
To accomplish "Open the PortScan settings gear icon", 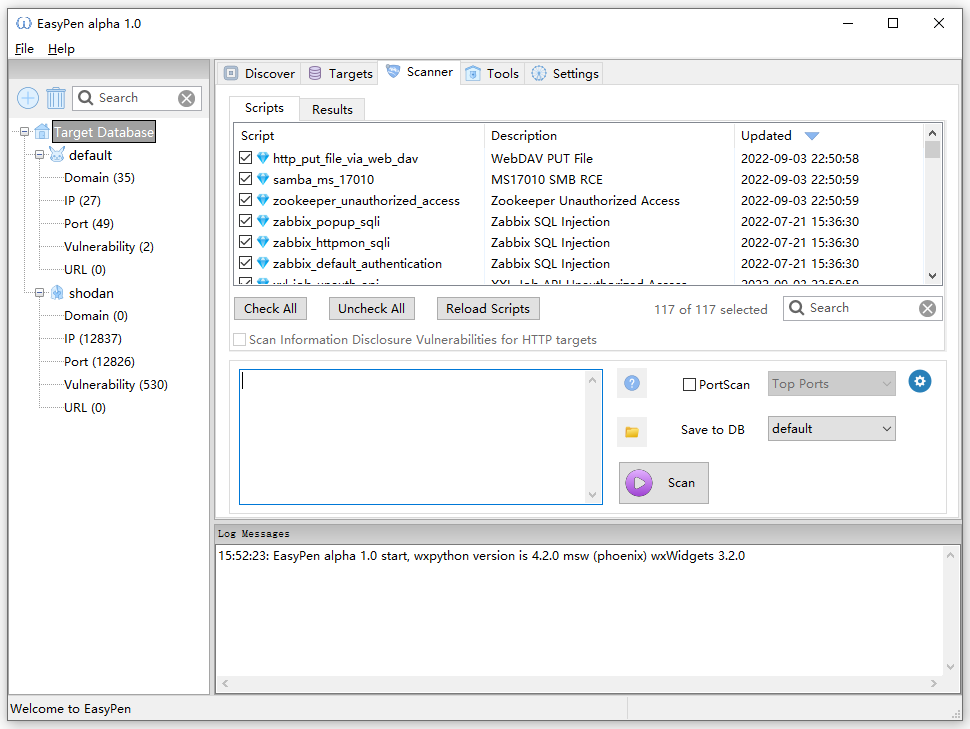I will coord(919,381).
